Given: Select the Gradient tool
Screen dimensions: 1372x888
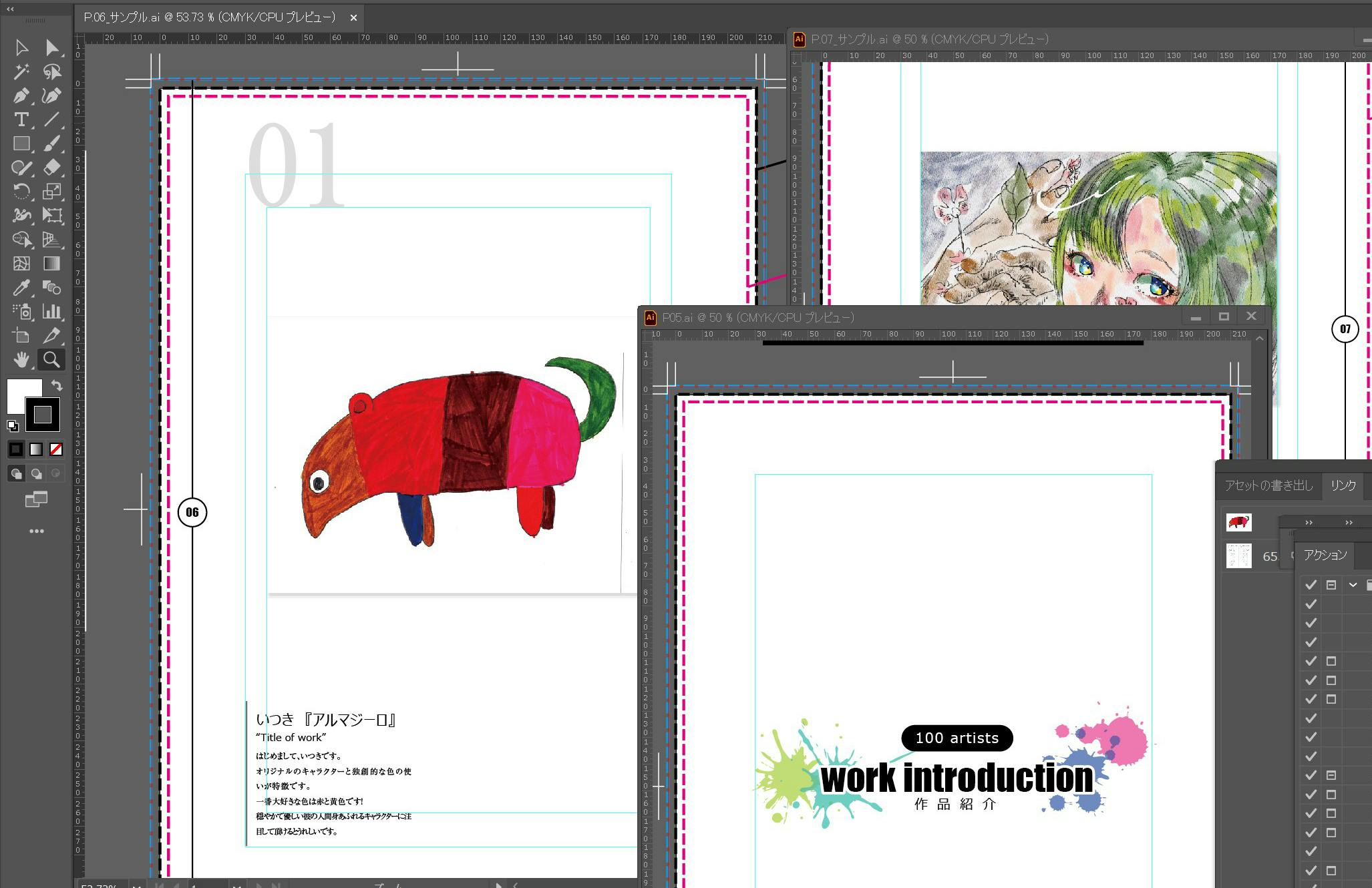Looking at the screenshot, I should [51, 264].
